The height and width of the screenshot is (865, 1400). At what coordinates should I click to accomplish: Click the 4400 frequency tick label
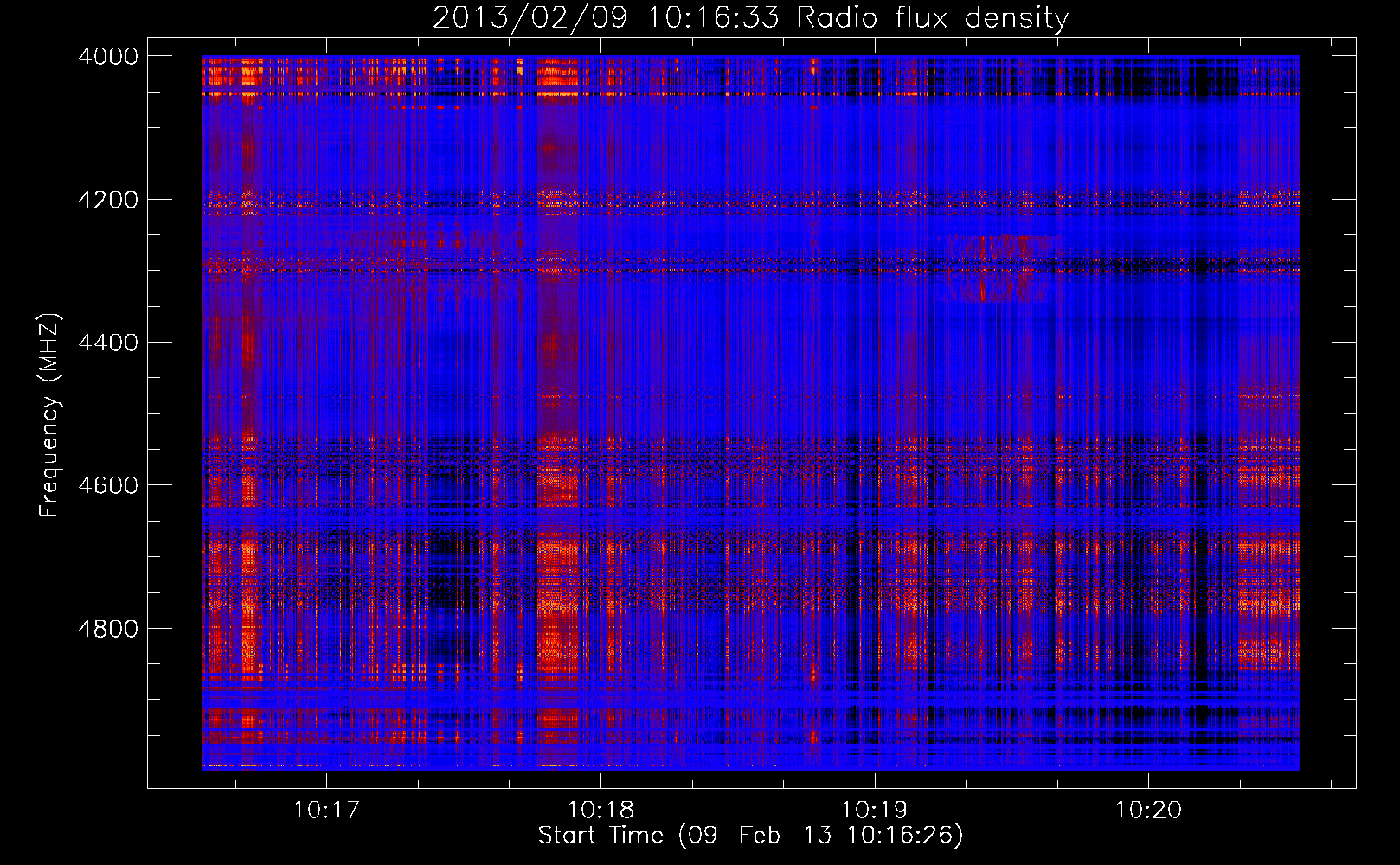point(108,343)
